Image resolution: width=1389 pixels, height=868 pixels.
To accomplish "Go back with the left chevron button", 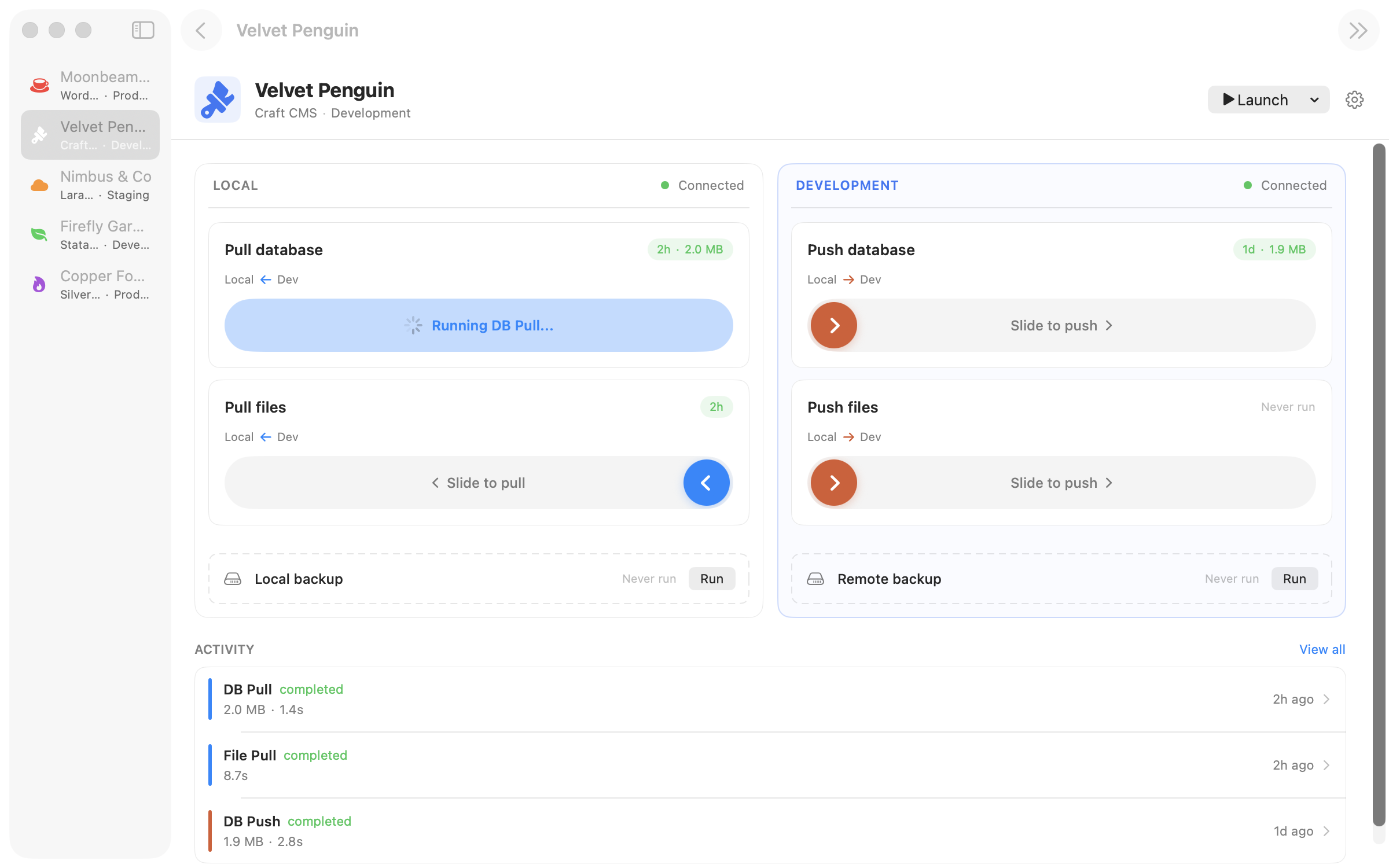I will click(201, 30).
